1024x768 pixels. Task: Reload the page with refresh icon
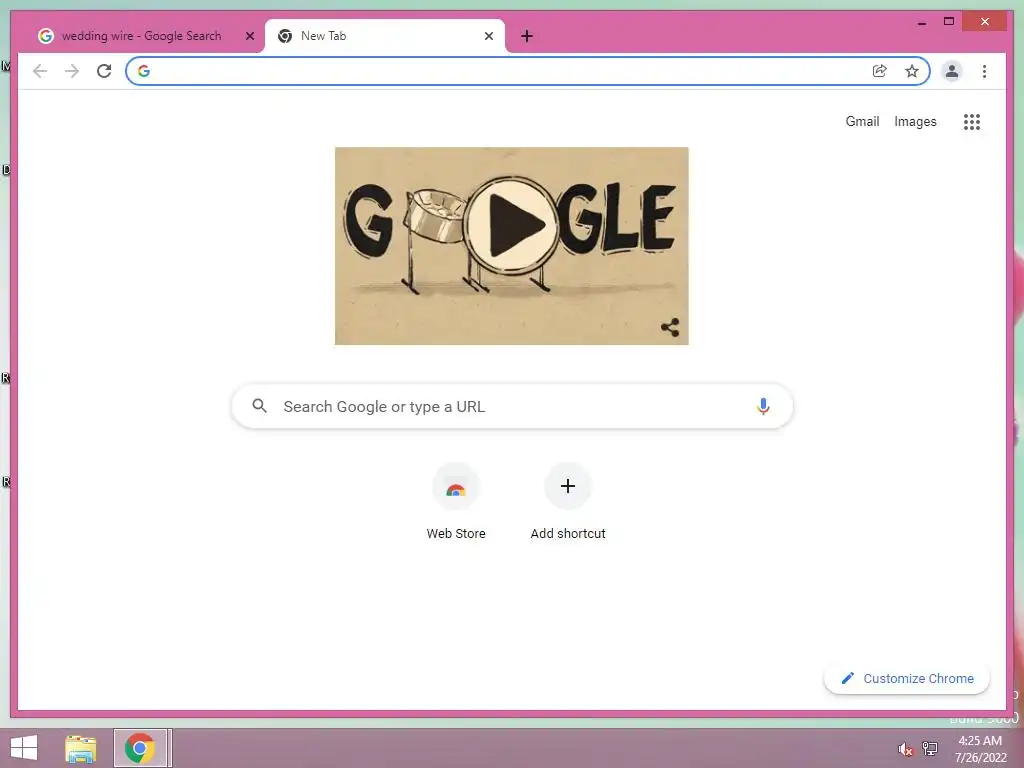pyautogui.click(x=104, y=71)
